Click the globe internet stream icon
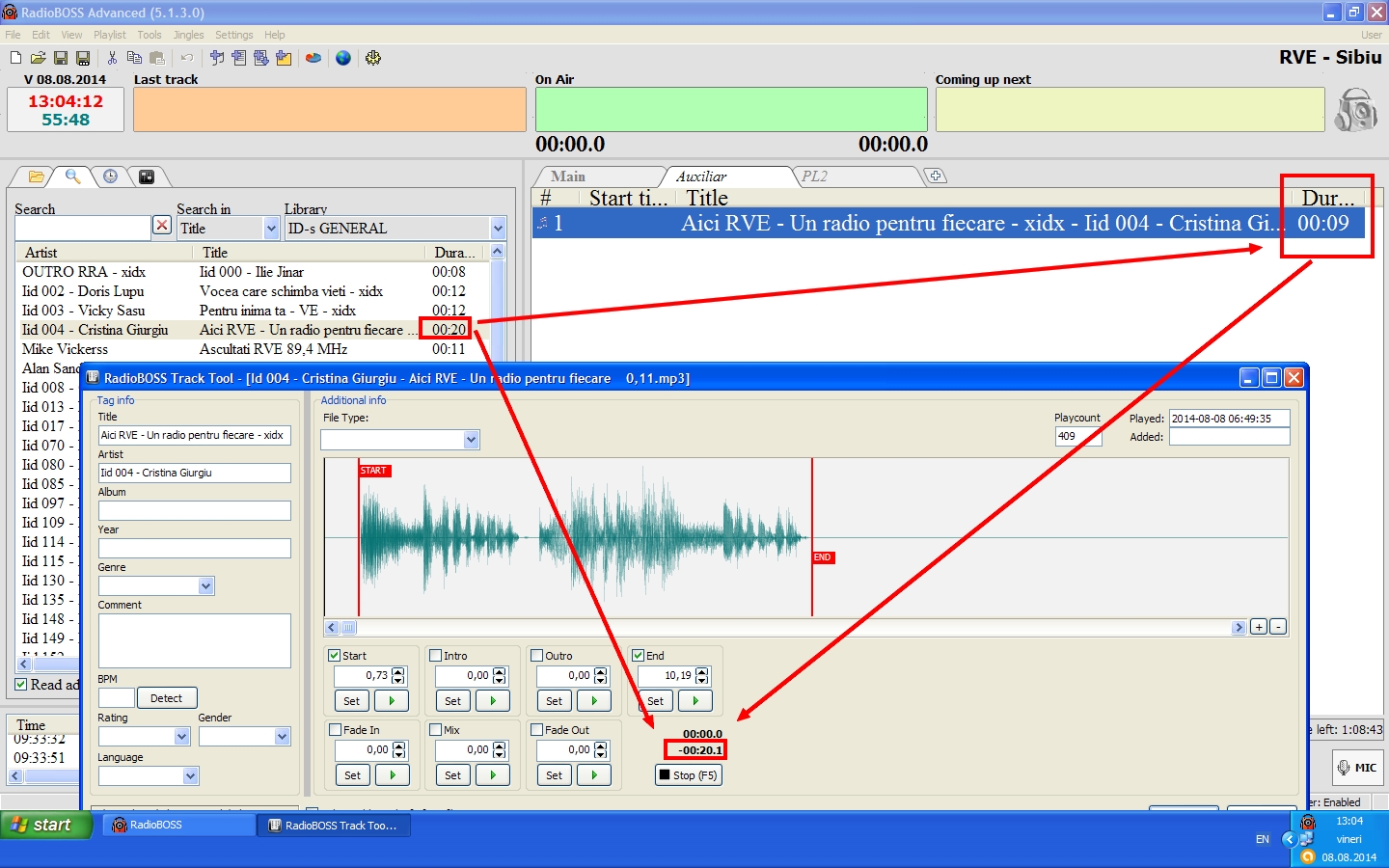This screenshot has height=868, width=1389. coord(343,58)
